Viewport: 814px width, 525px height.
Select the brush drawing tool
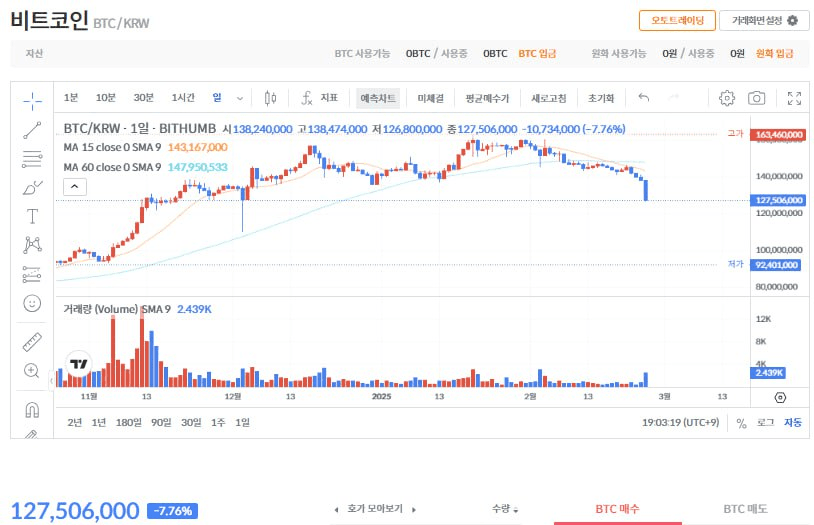pos(32,187)
